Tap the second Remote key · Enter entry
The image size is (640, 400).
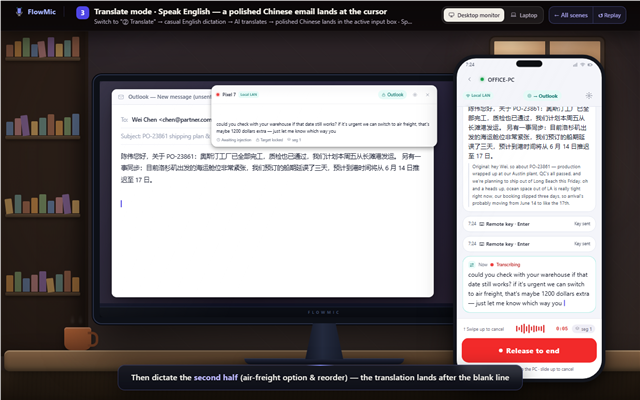click(x=529, y=244)
